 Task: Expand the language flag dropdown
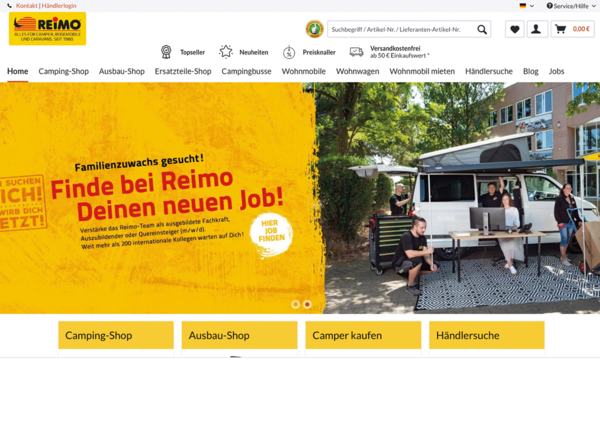(x=527, y=6)
